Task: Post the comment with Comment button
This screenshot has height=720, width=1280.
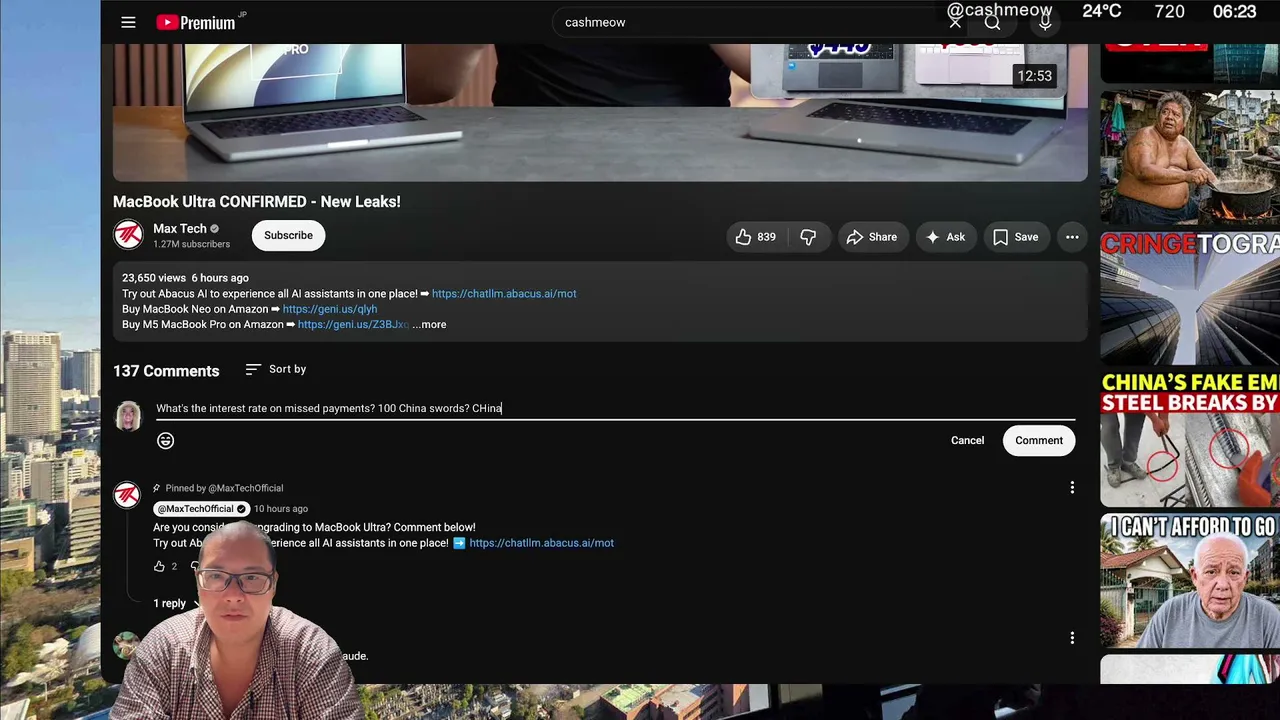Action: tap(1039, 440)
